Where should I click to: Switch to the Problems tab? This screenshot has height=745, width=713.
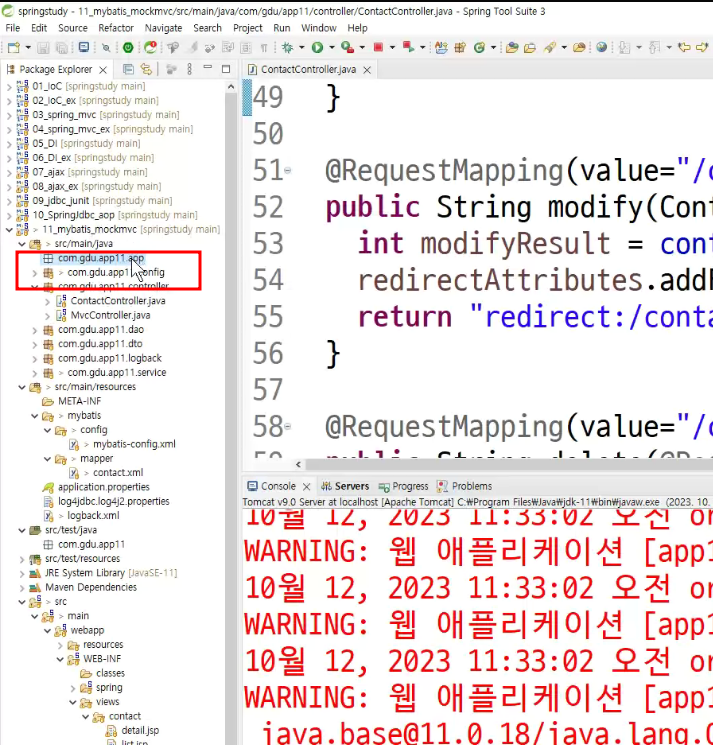465,486
